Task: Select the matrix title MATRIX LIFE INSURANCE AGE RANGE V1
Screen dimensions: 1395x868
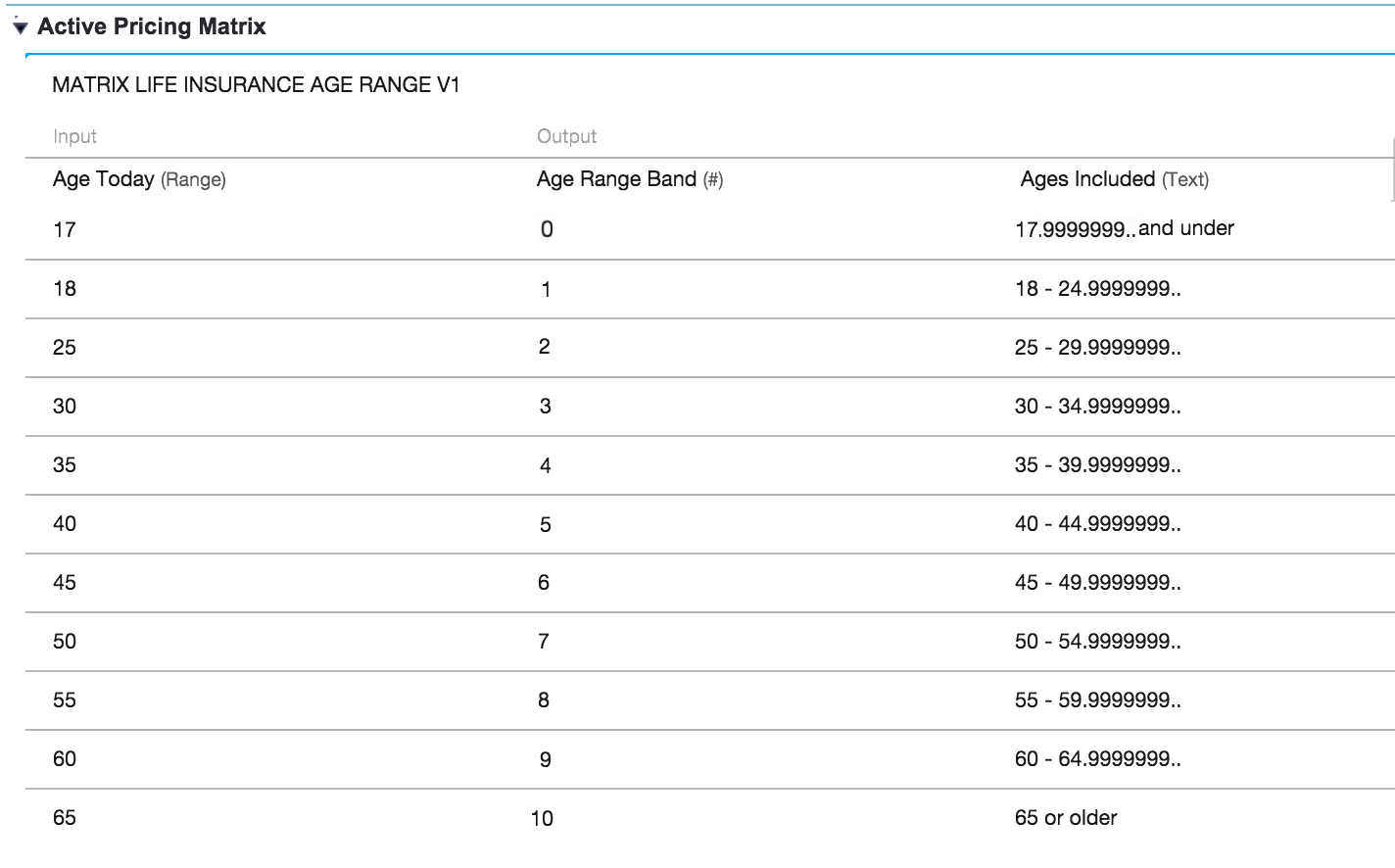Action: [256, 84]
